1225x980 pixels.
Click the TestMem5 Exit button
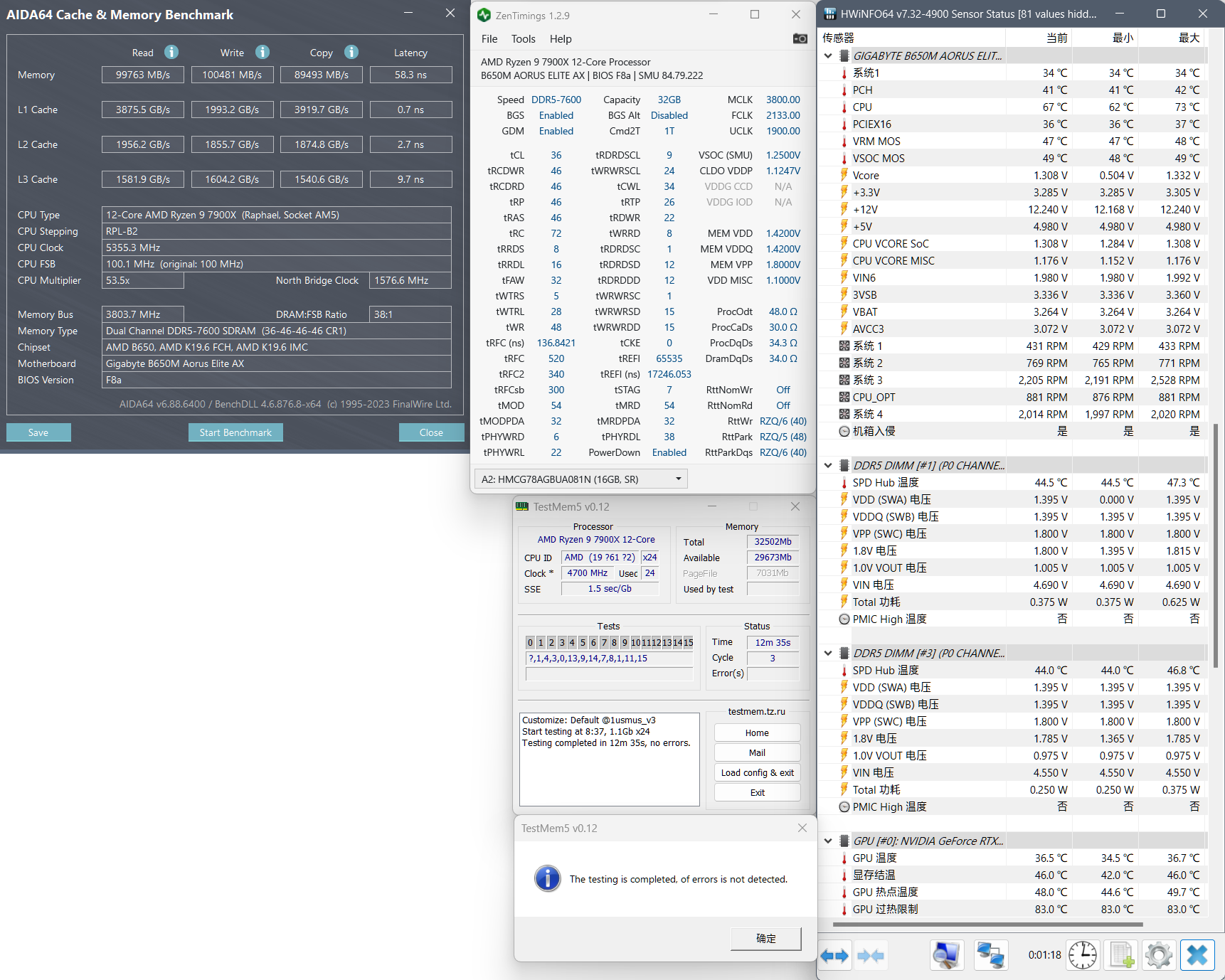(x=757, y=792)
